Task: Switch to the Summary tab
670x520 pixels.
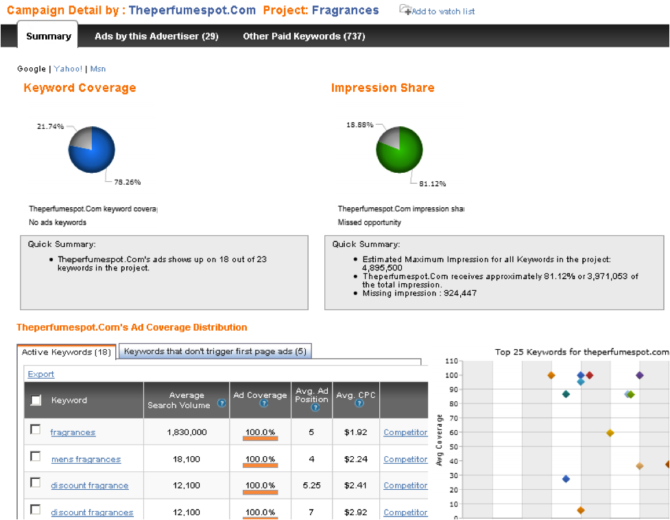Action: [48, 36]
